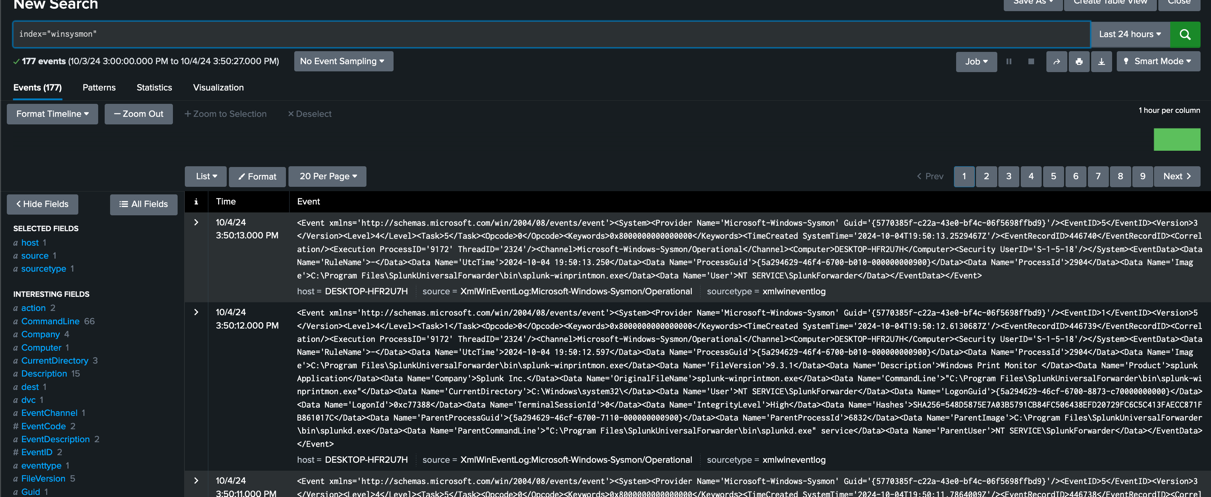Open the 20 Per Page dropdown

click(x=327, y=176)
